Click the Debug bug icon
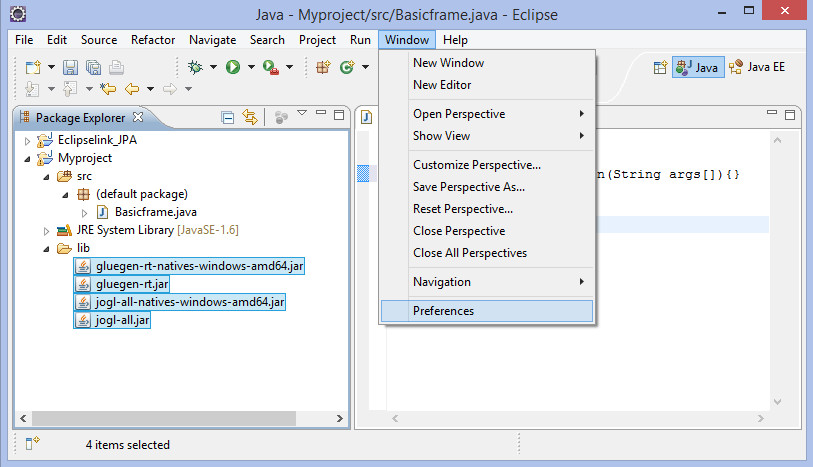 [x=195, y=68]
